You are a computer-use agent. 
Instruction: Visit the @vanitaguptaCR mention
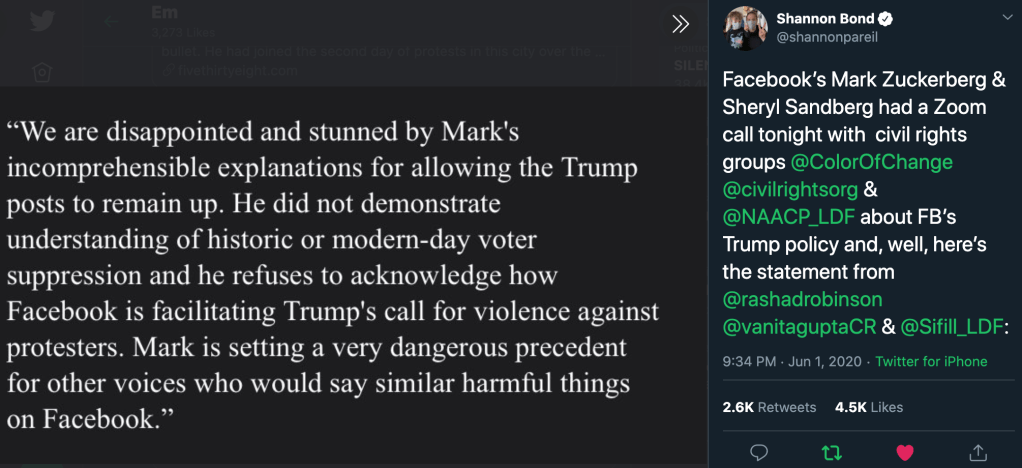coord(792,325)
